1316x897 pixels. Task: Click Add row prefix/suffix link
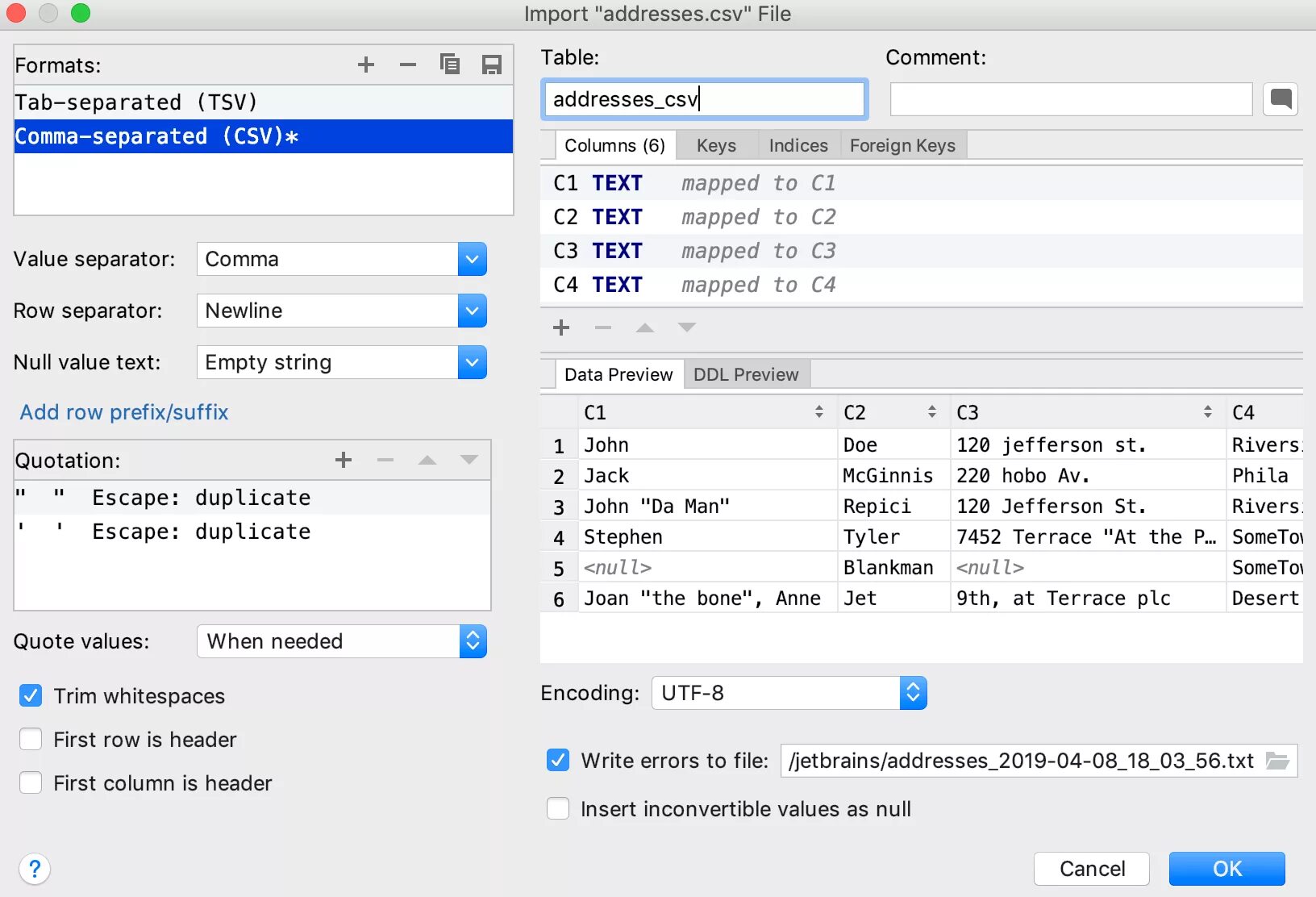coord(124,412)
